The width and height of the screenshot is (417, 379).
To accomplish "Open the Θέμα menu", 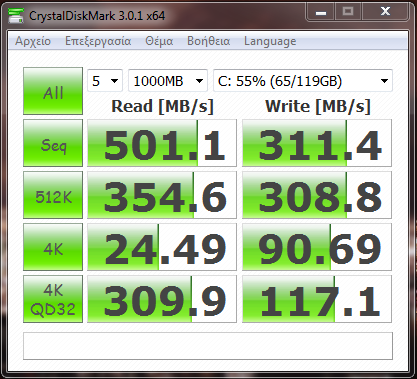I will coord(159,41).
